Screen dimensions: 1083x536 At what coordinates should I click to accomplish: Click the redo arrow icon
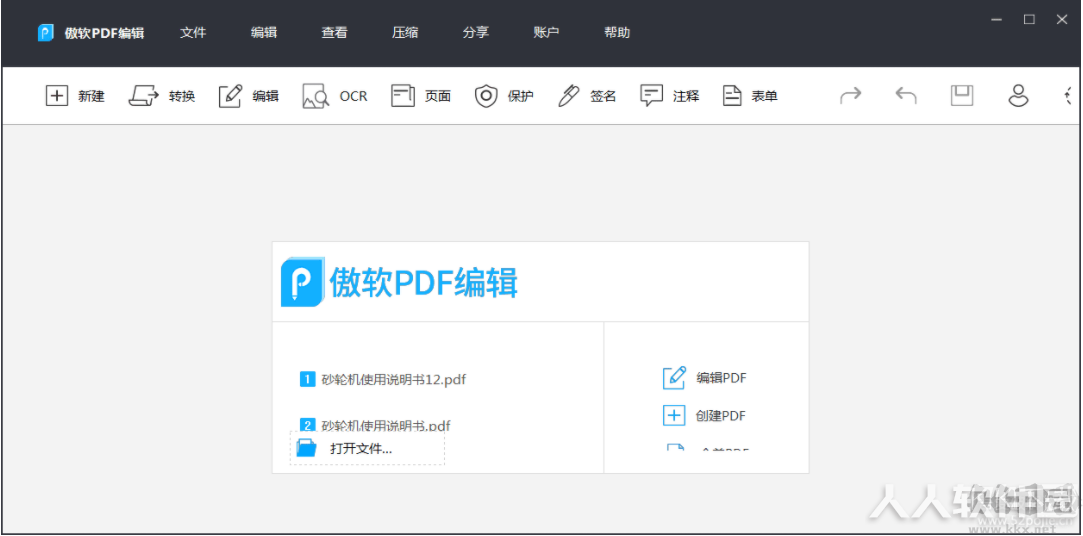[x=851, y=95]
